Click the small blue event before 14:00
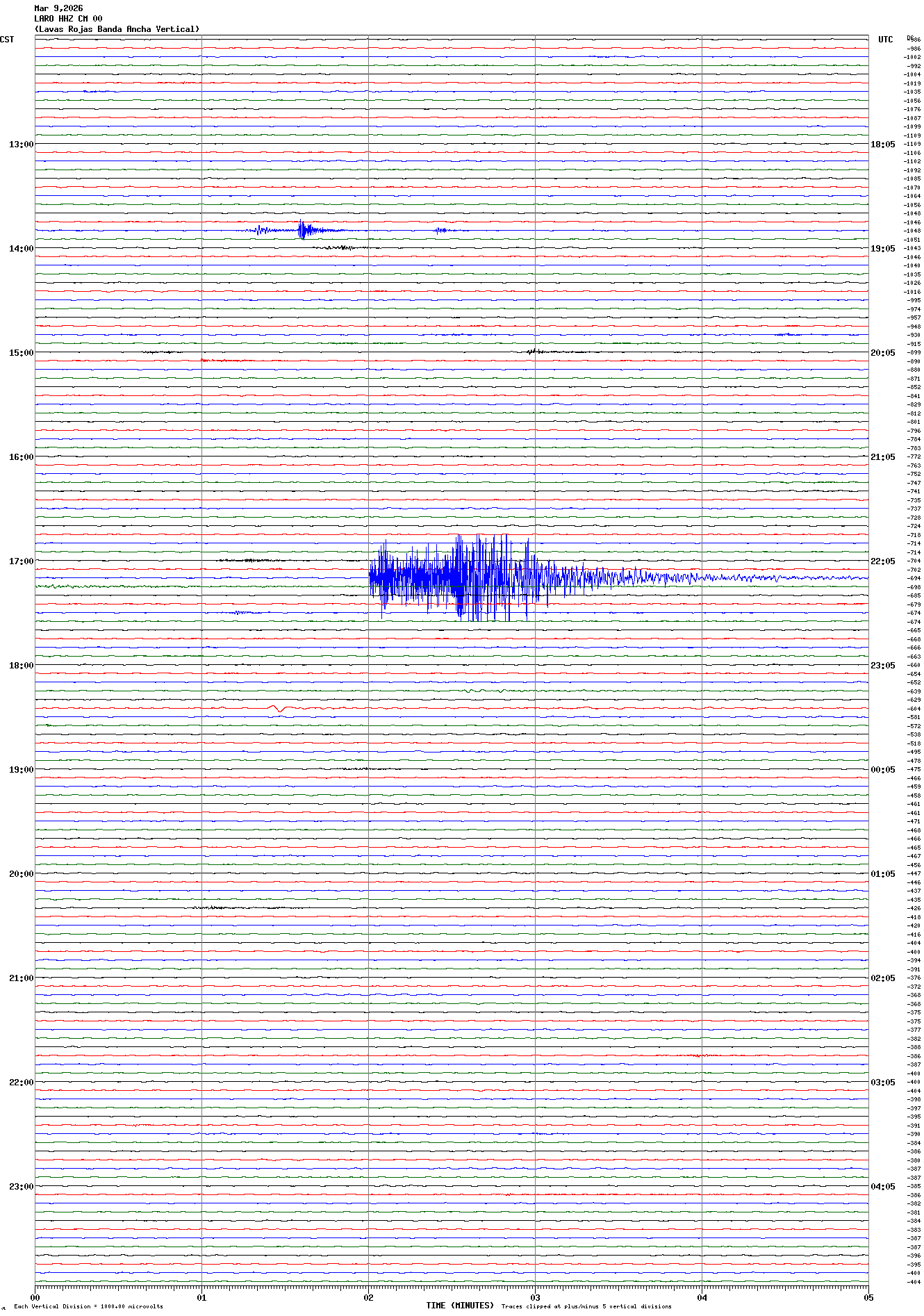 click(x=302, y=230)
